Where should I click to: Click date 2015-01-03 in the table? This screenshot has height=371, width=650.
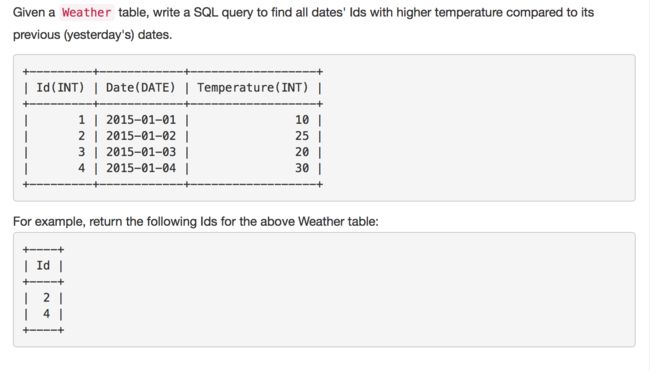tap(141, 152)
